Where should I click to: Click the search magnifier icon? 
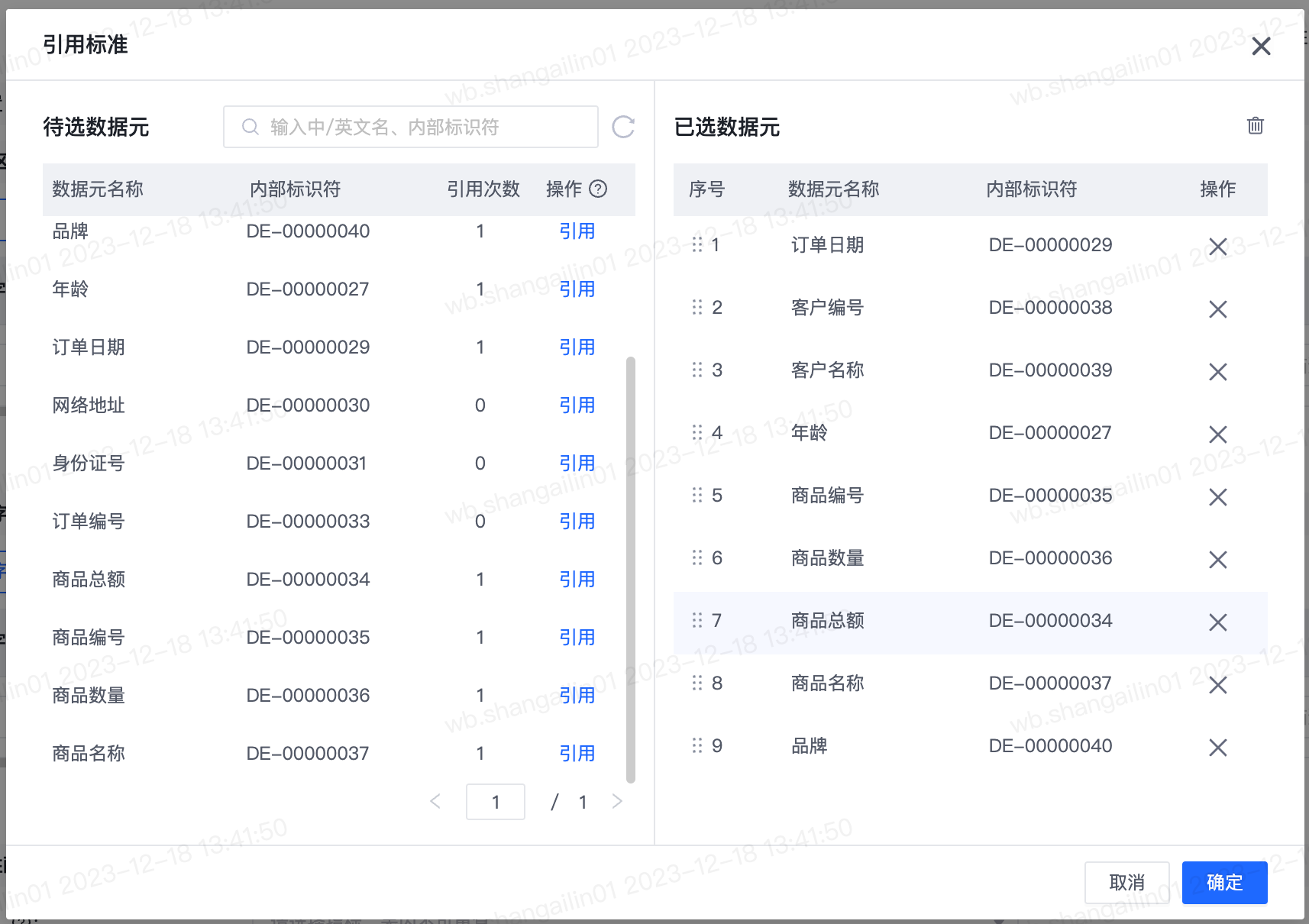tap(250, 127)
